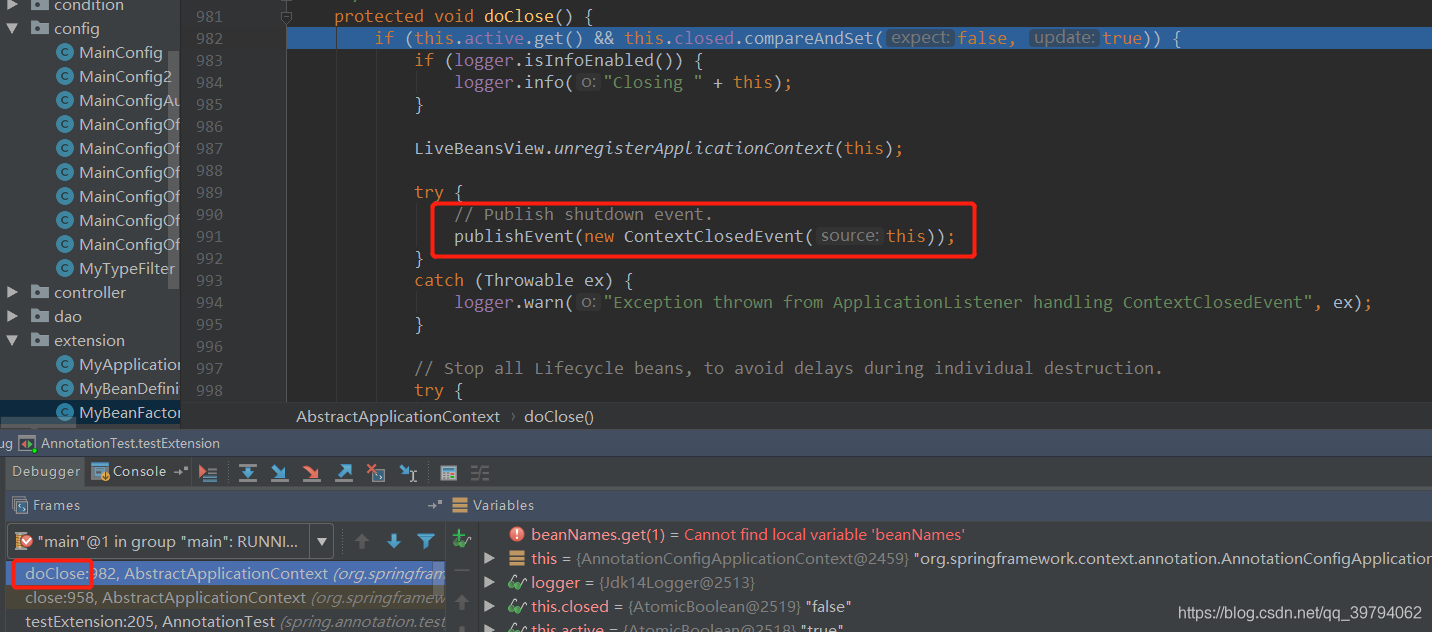Click the logger.warn statement on line 994
The image size is (1432, 632).
pos(913,302)
